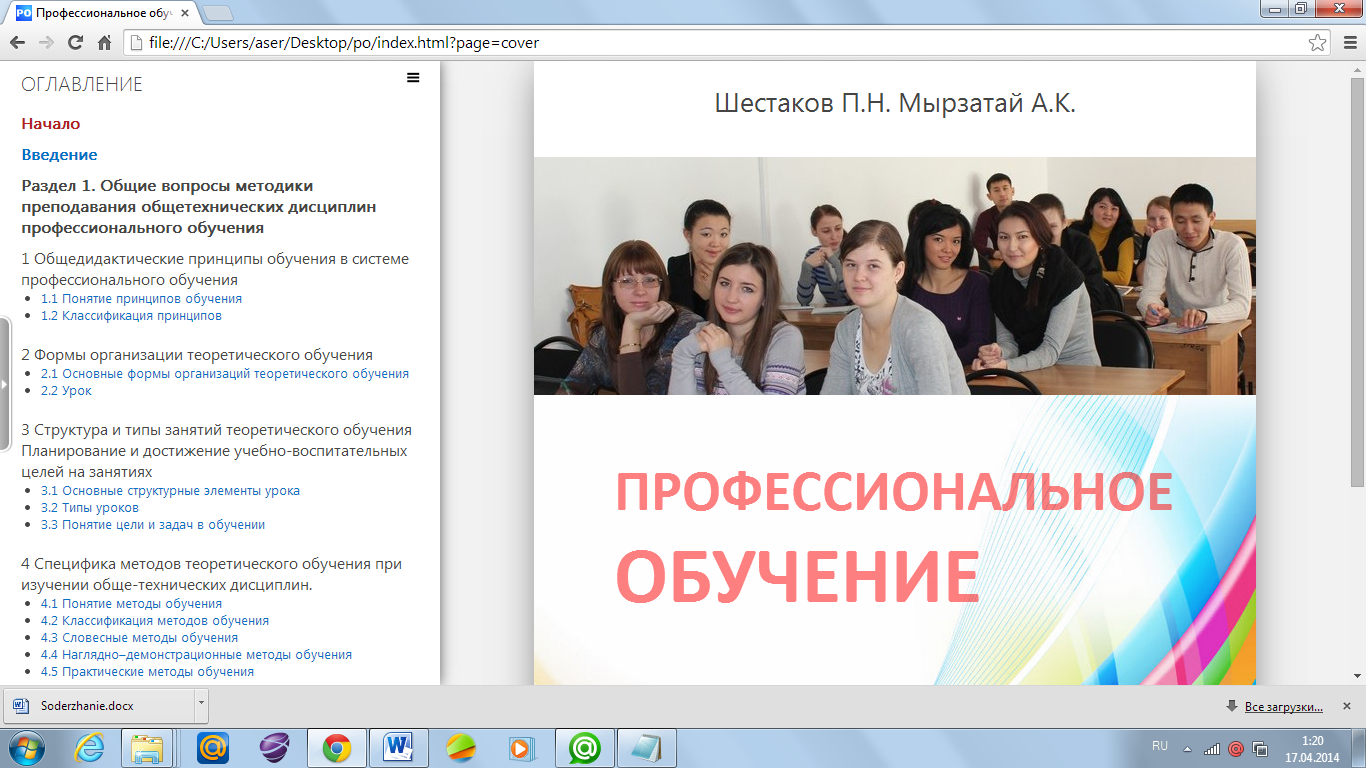Click the RU language indicator

[1160, 746]
